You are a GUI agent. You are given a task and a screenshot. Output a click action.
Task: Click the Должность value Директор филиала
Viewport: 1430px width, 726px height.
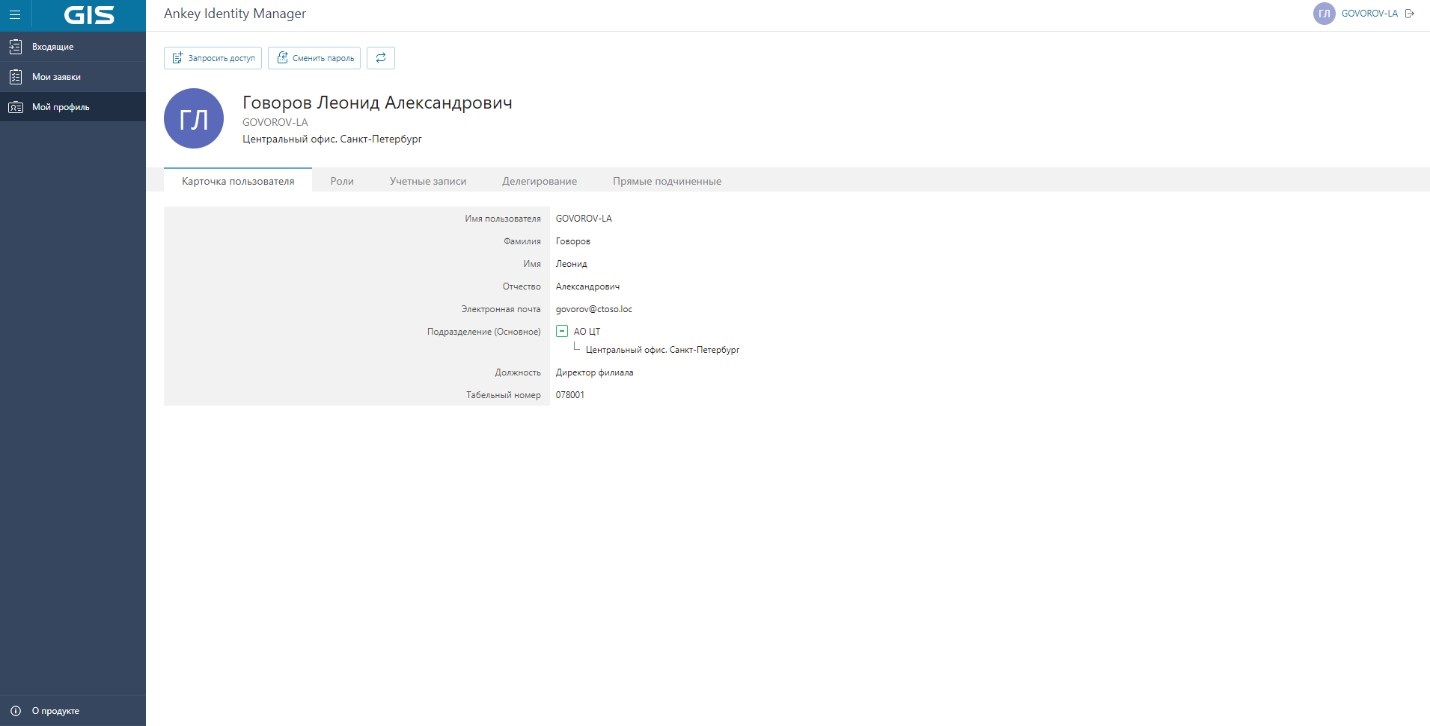(595, 373)
